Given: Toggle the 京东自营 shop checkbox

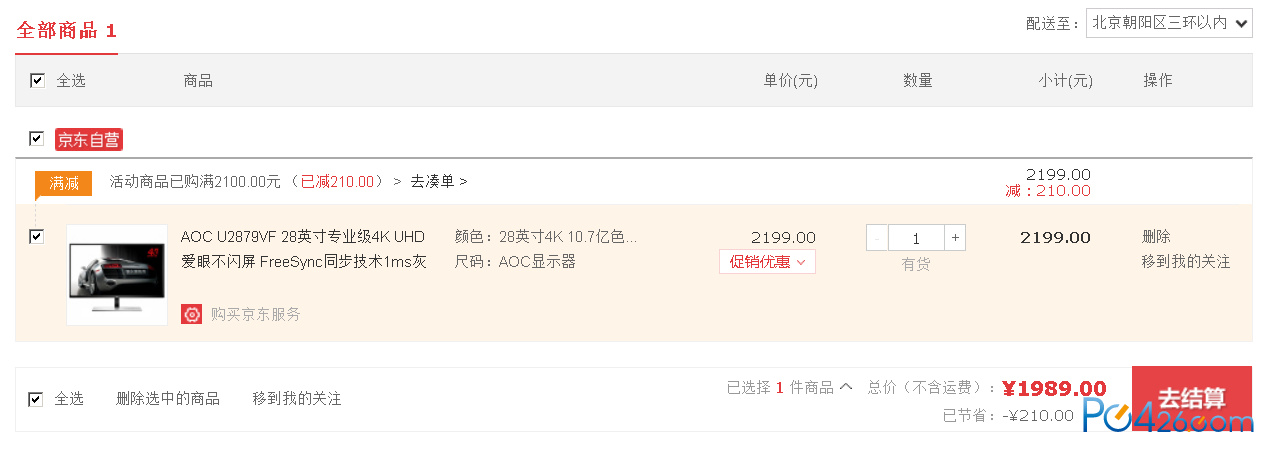Looking at the screenshot, I should (37, 138).
